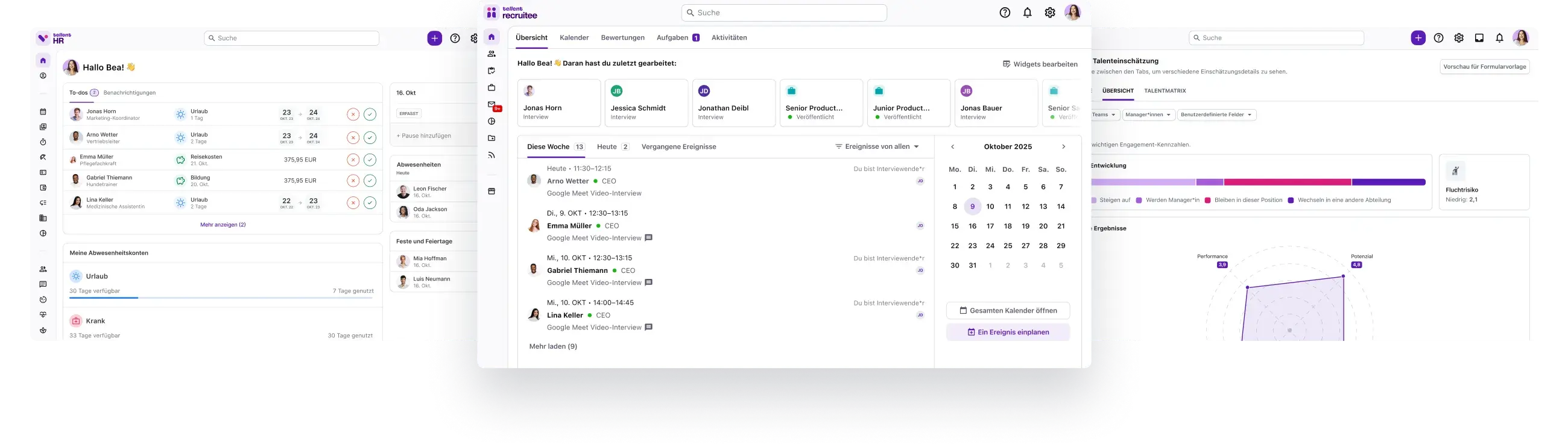
Task: Click the Urlaub days progress bar
Action: 221,298
